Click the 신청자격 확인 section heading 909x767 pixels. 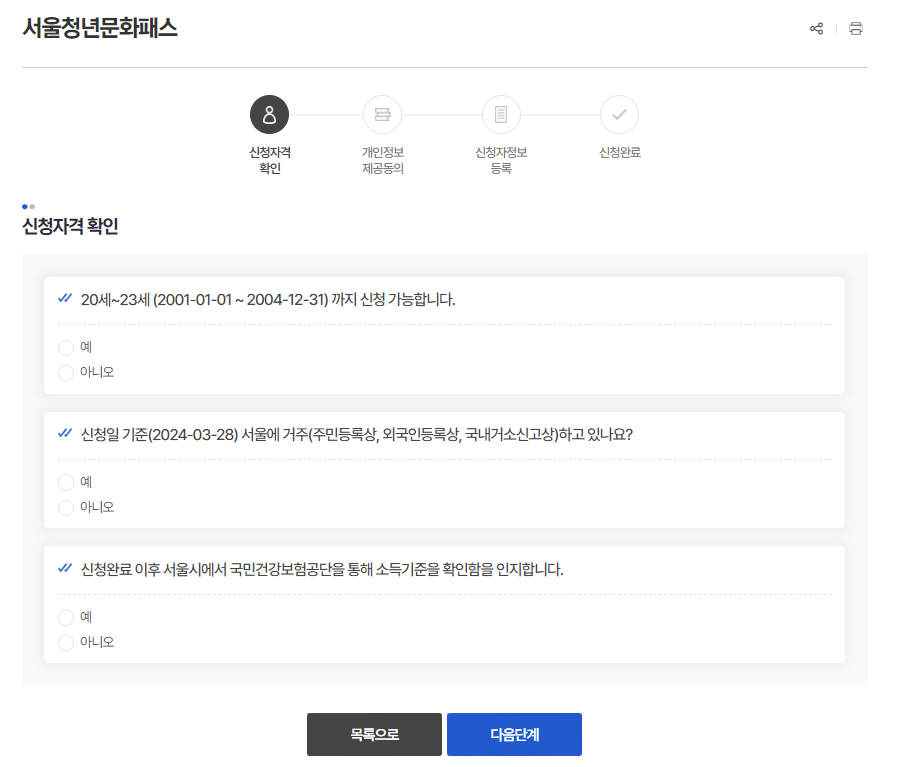tap(70, 226)
